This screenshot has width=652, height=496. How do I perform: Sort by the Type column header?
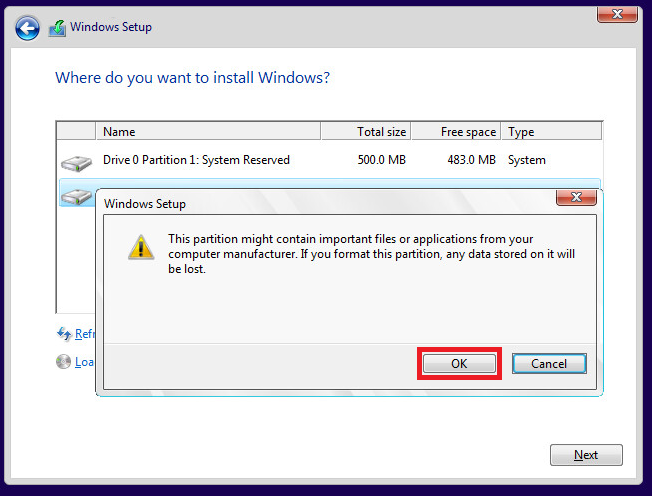551,131
